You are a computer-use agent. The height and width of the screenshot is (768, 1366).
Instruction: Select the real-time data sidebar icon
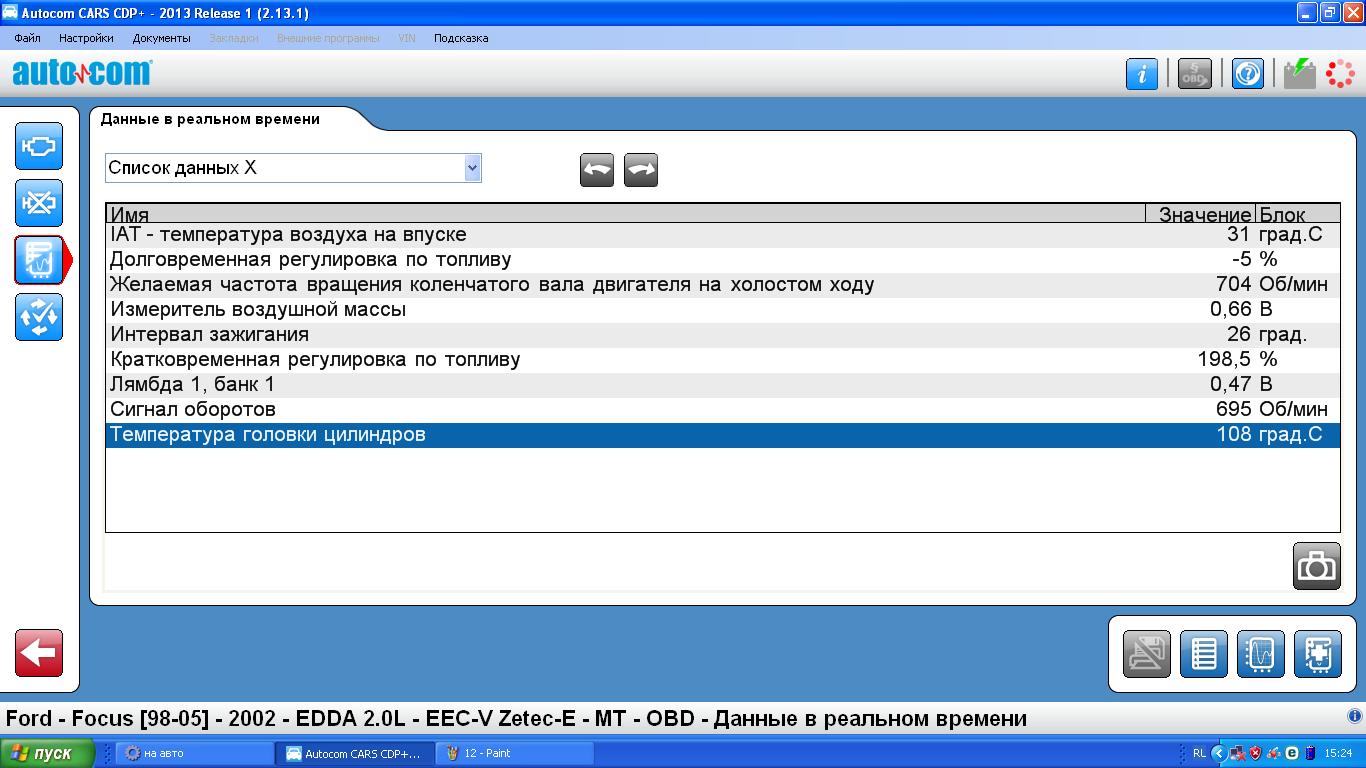[x=39, y=261]
